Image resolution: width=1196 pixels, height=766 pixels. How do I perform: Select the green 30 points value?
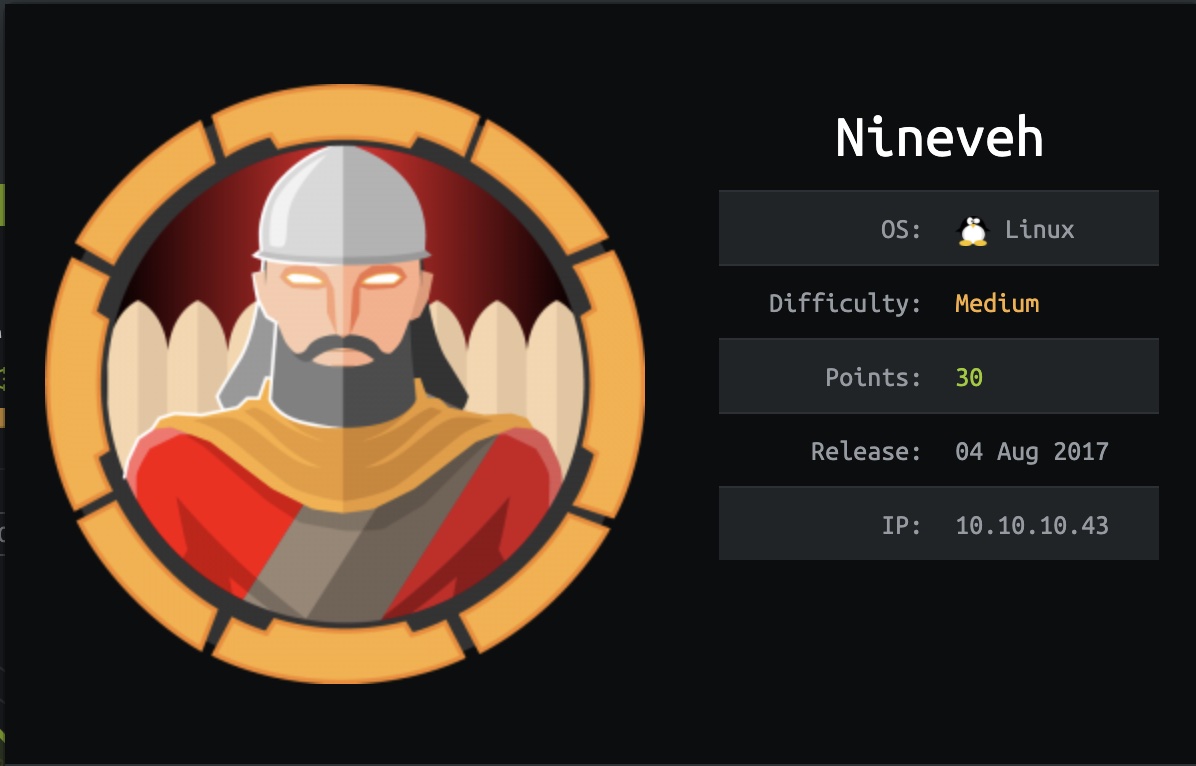(x=969, y=378)
